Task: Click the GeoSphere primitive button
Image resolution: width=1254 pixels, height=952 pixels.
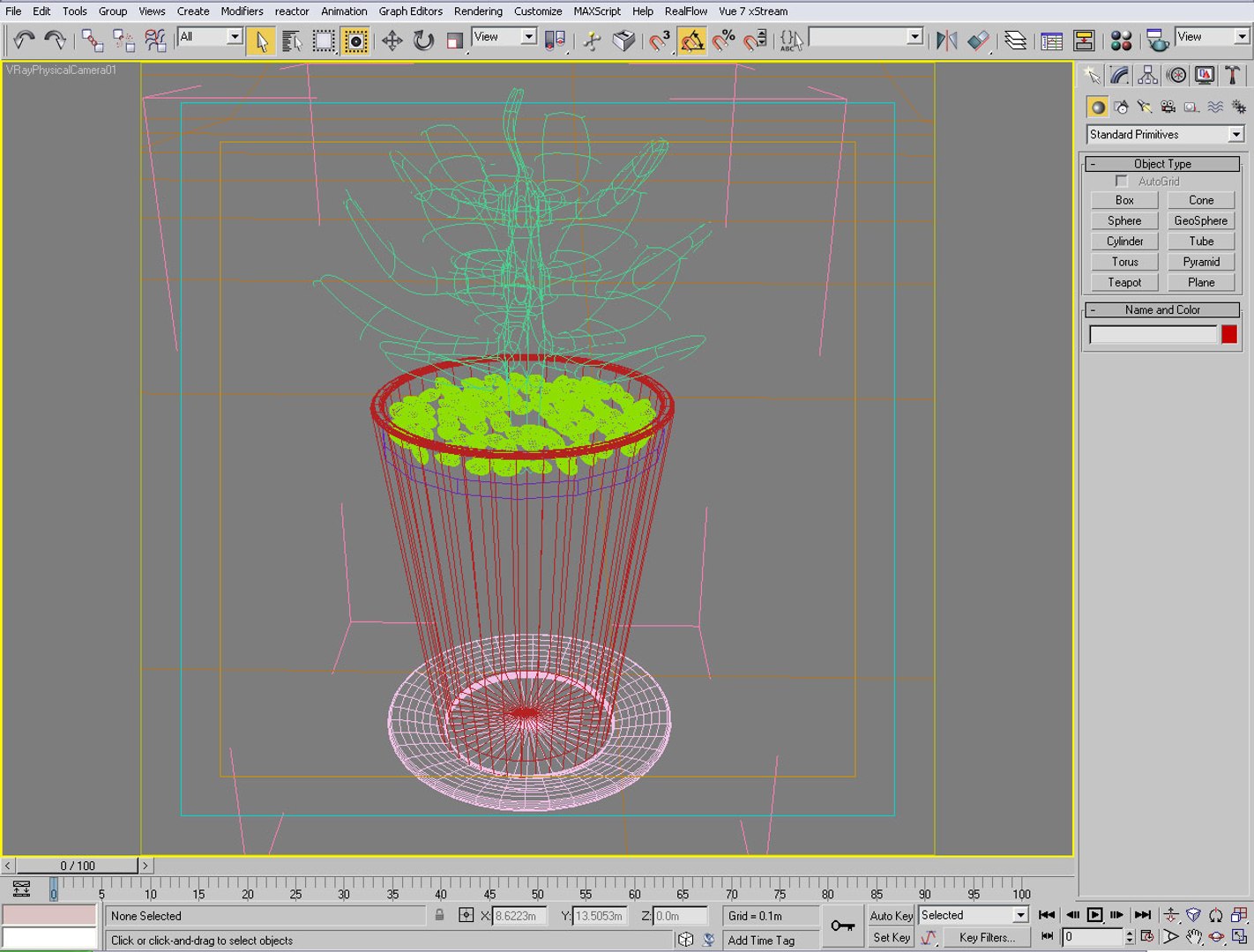Action: 1200,221
